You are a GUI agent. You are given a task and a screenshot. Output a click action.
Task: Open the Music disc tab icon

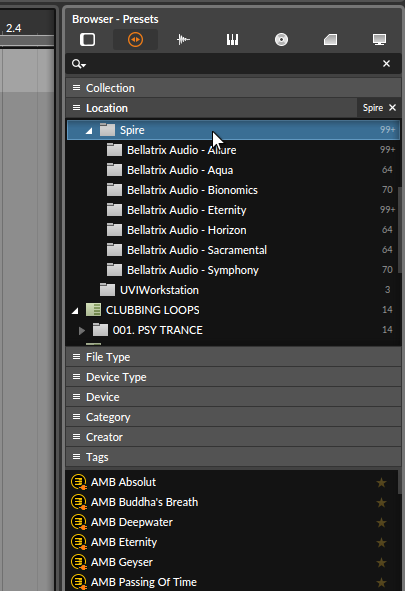click(x=281, y=40)
